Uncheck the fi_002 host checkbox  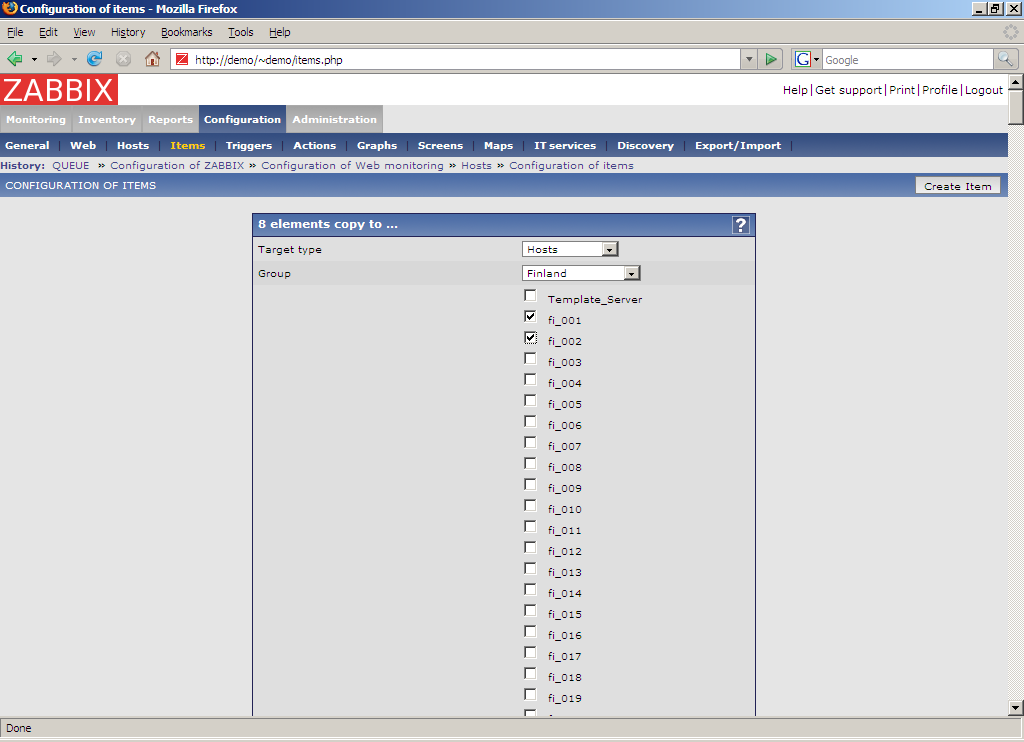530,337
